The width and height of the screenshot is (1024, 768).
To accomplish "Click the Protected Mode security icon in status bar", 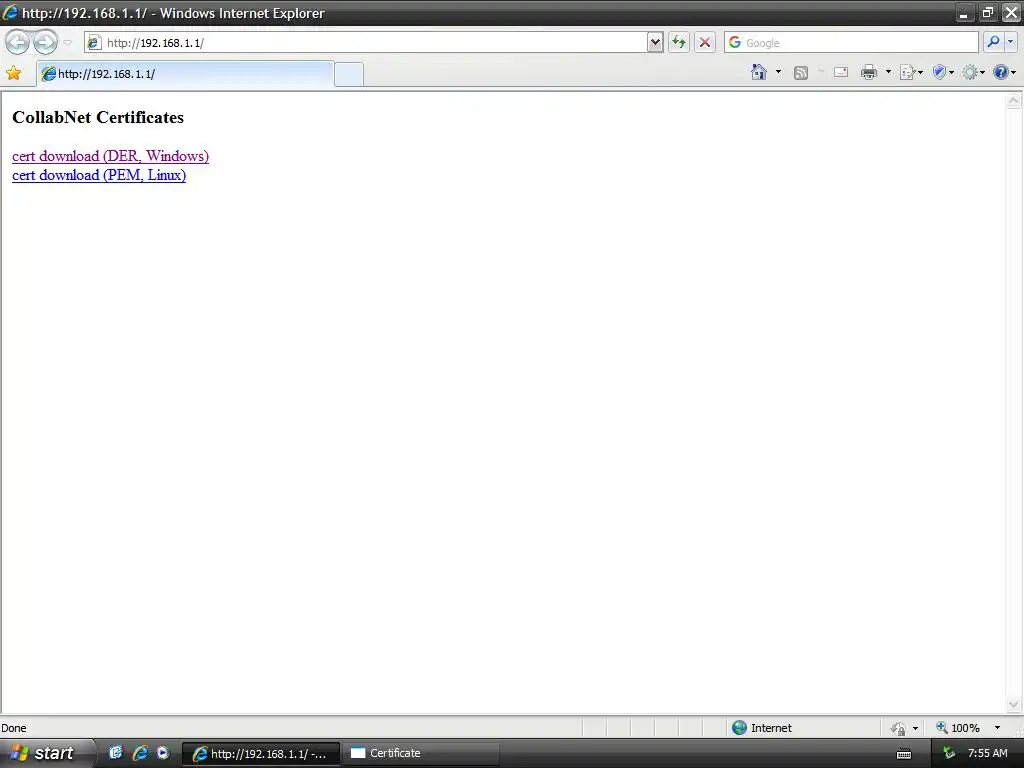I will 899,728.
